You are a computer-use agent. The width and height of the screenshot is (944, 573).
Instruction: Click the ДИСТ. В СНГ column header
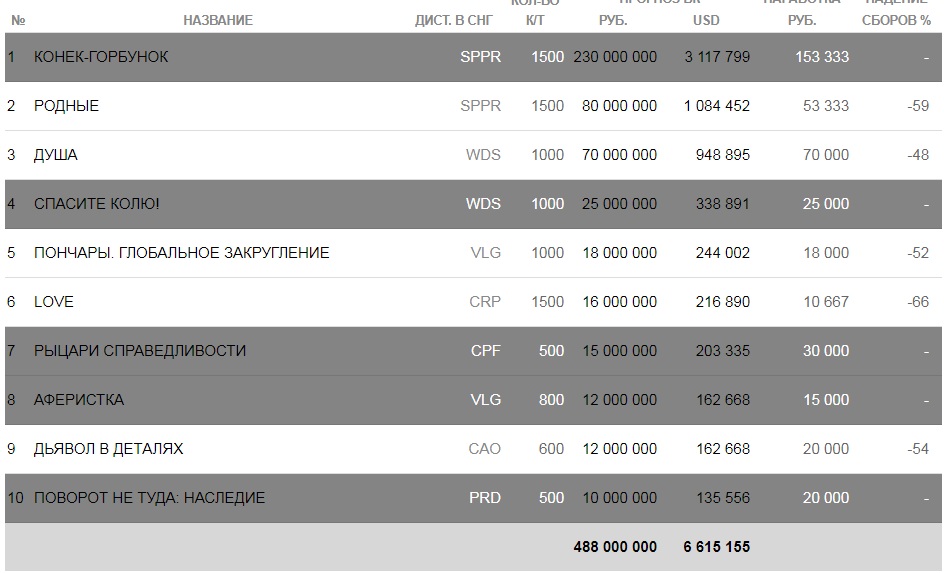453,20
